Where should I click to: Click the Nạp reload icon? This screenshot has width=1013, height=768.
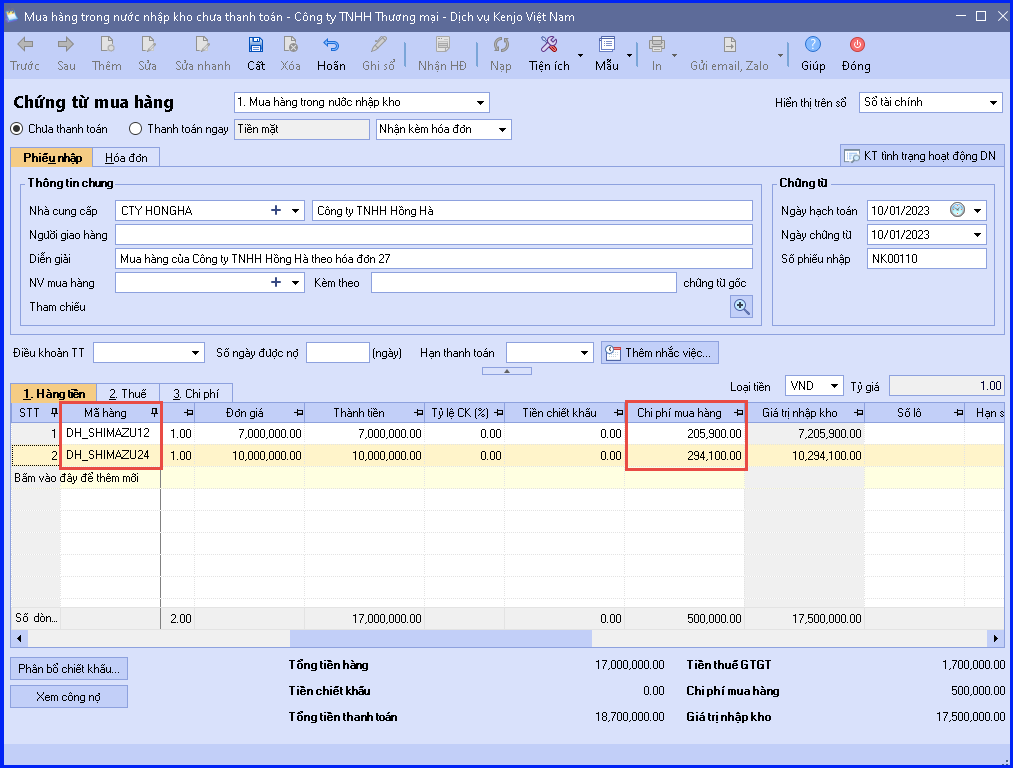tap(501, 45)
